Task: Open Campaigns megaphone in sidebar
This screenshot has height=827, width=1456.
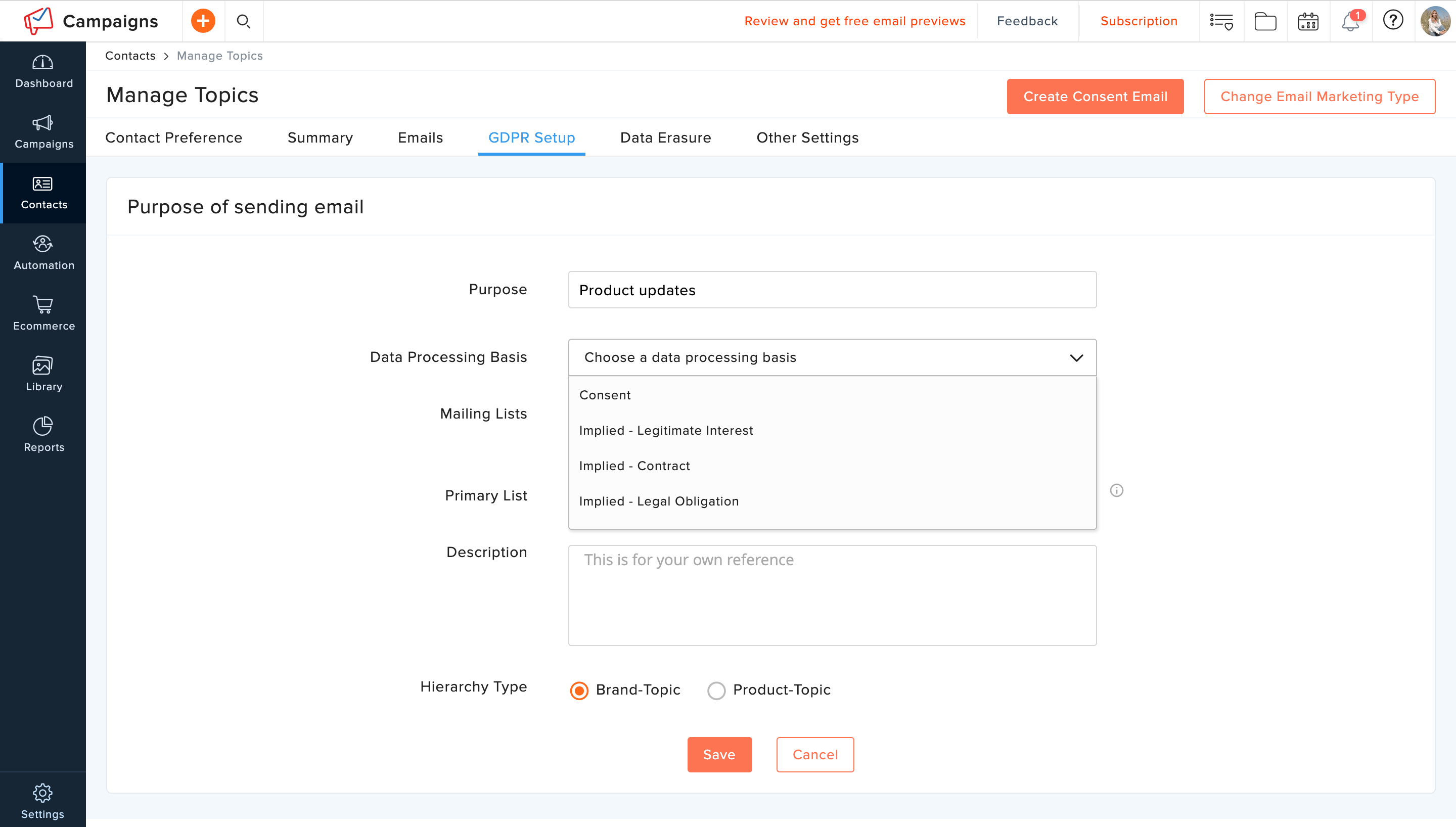Action: [x=43, y=132]
